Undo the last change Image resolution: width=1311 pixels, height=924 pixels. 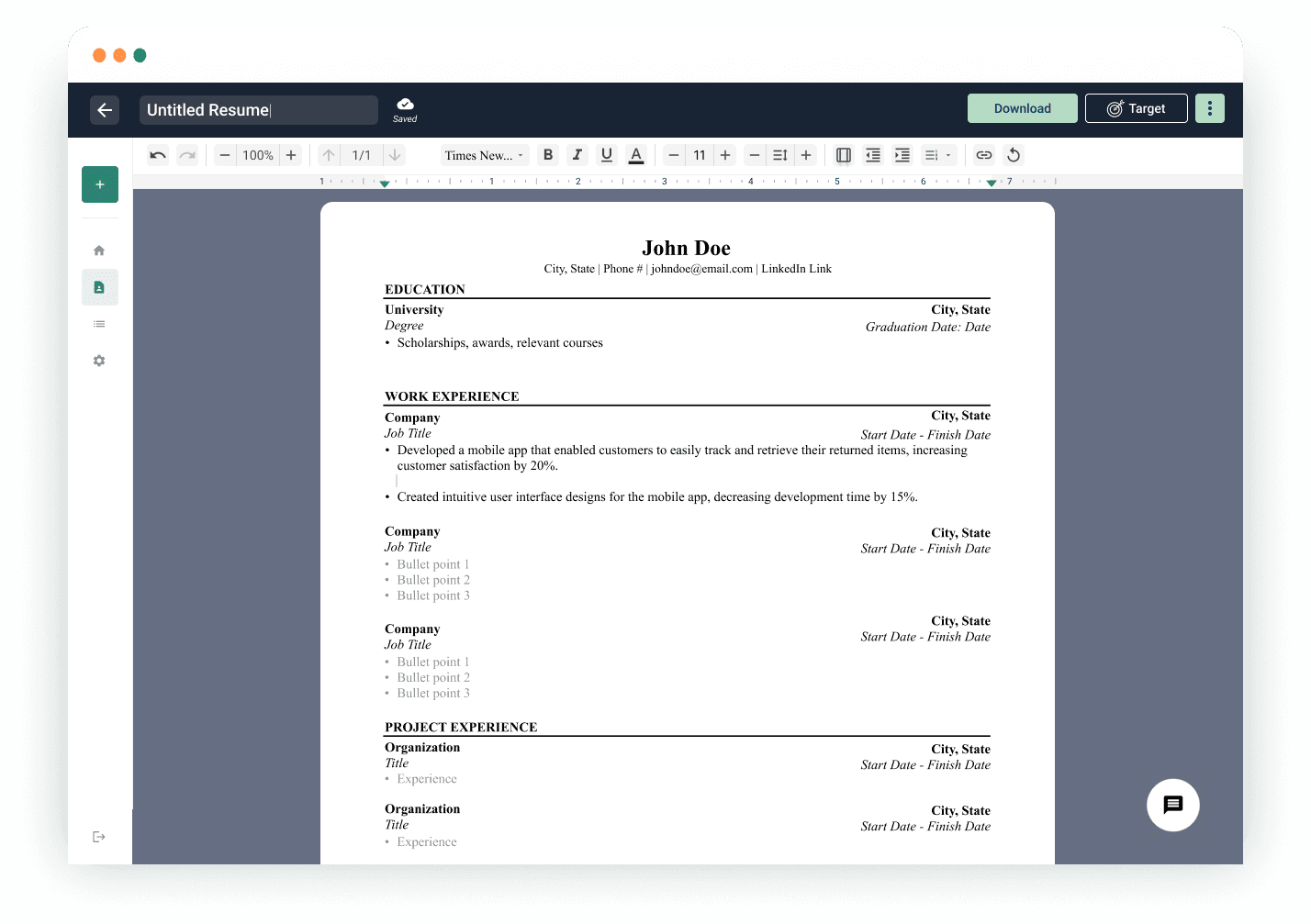coord(157,155)
